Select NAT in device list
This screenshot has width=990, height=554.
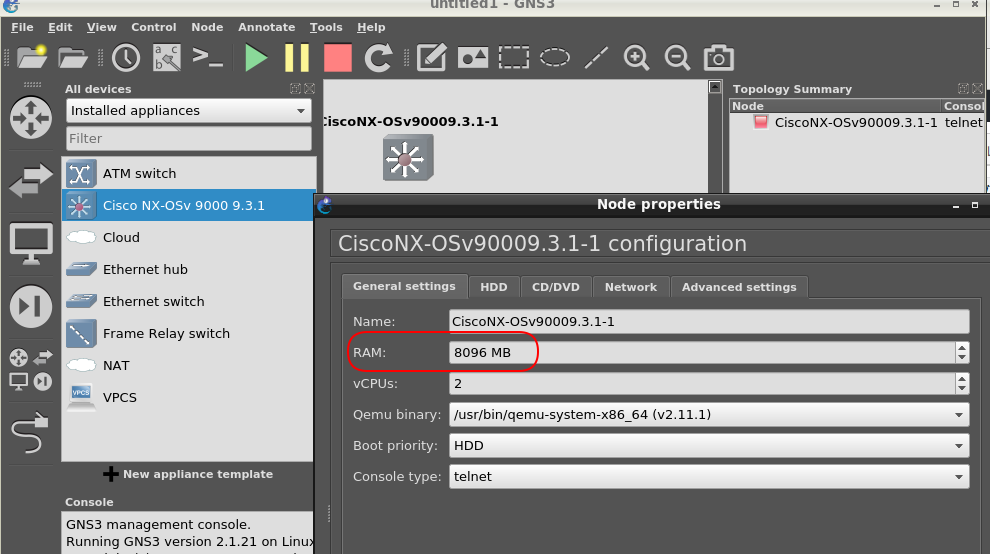(x=188, y=365)
